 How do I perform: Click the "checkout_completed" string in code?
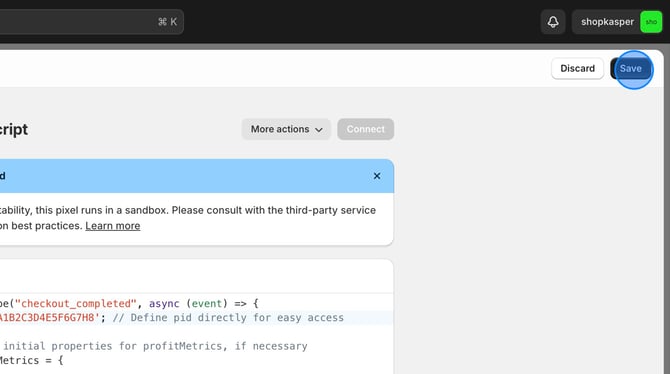[76, 303]
